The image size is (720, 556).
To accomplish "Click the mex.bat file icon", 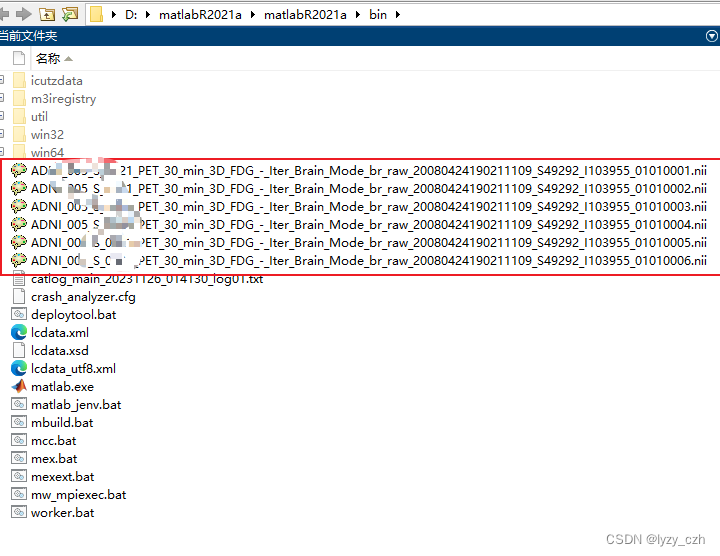I will pyautogui.click(x=19, y=458).
